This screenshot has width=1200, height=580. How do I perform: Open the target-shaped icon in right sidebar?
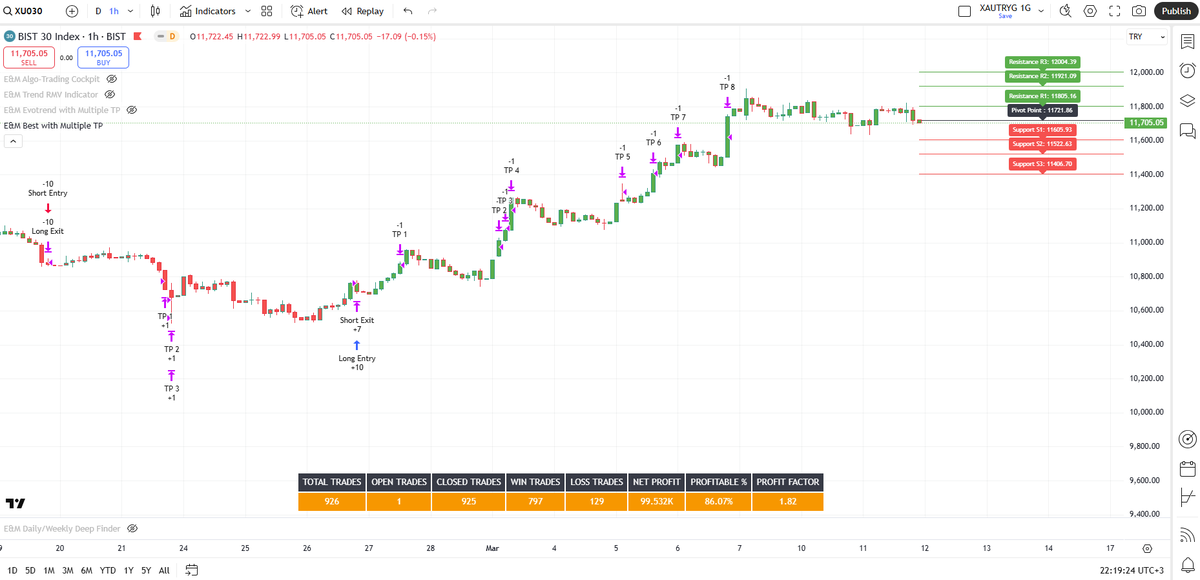point(1187,439)
